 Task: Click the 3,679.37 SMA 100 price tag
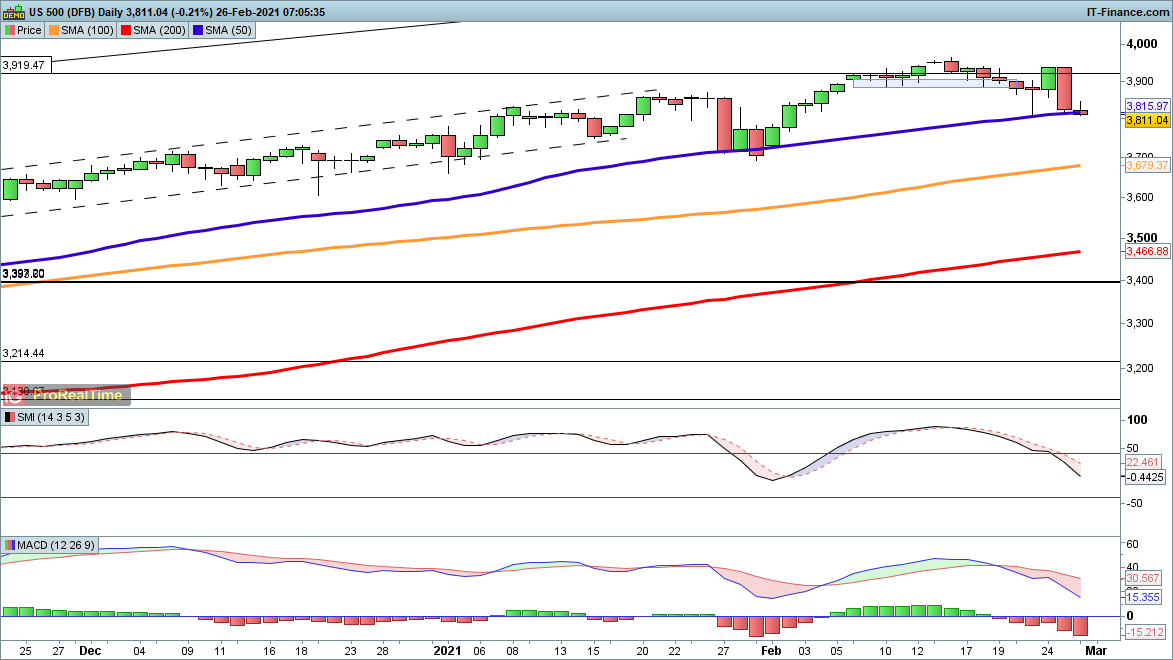(1147, 165)
